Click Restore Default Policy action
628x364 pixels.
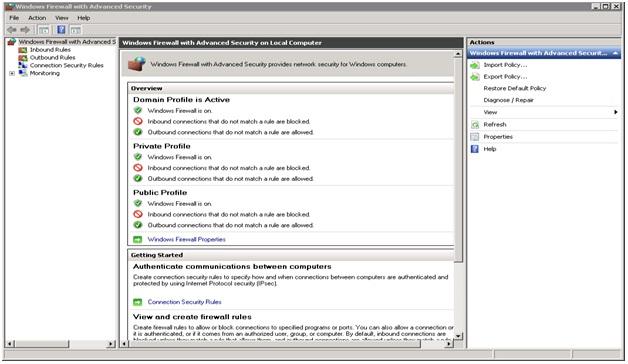(515, 88)
